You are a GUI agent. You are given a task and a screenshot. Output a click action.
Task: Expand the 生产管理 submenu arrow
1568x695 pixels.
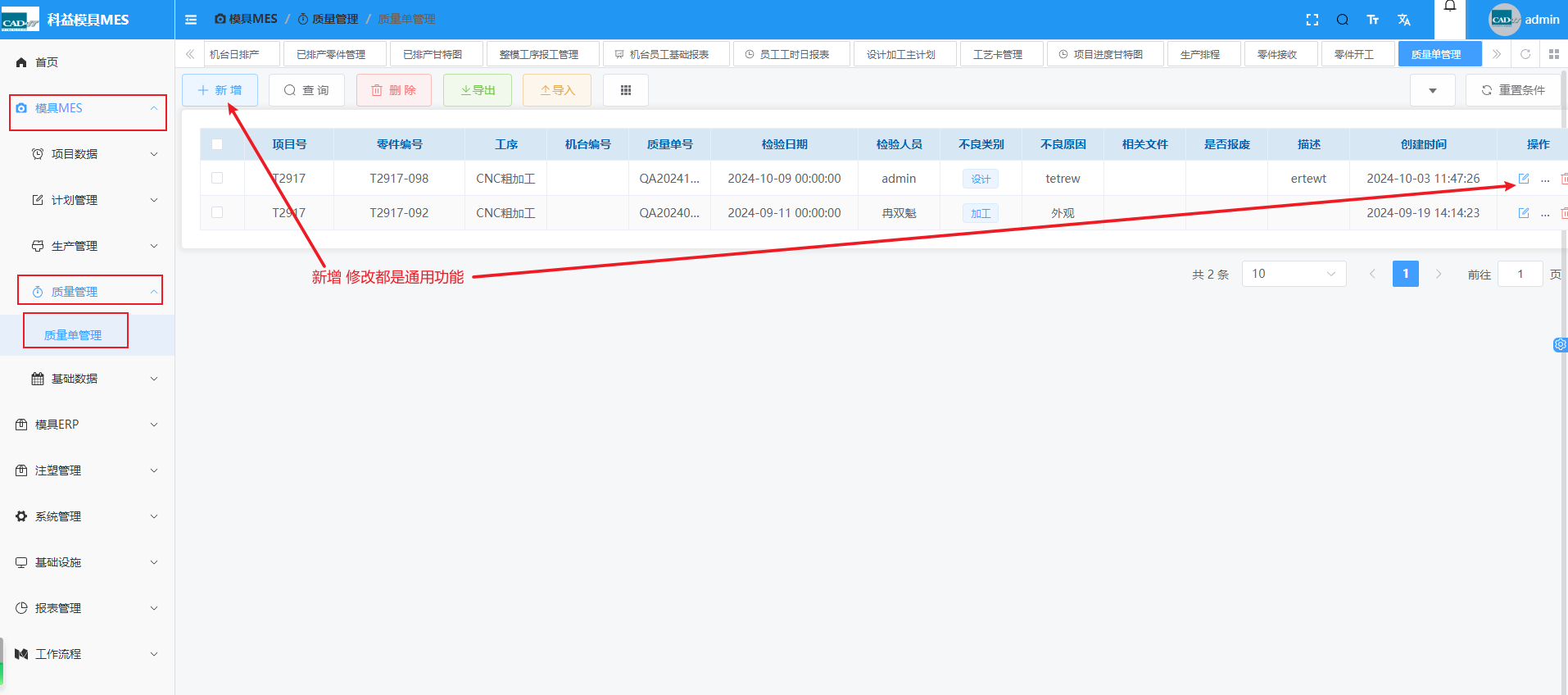coord(154,246)
